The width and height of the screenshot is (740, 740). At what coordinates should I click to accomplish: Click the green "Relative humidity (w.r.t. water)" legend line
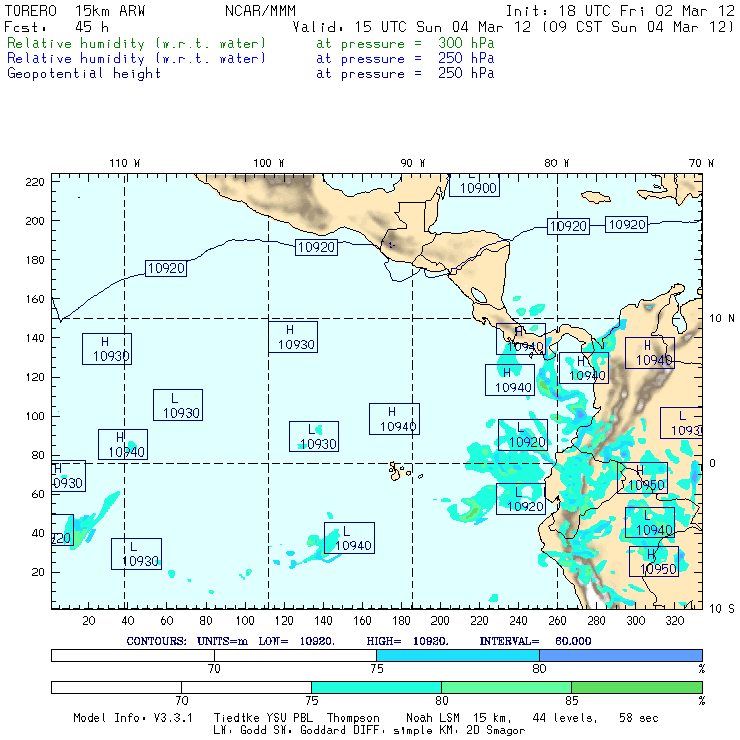[x=136, y=43]
